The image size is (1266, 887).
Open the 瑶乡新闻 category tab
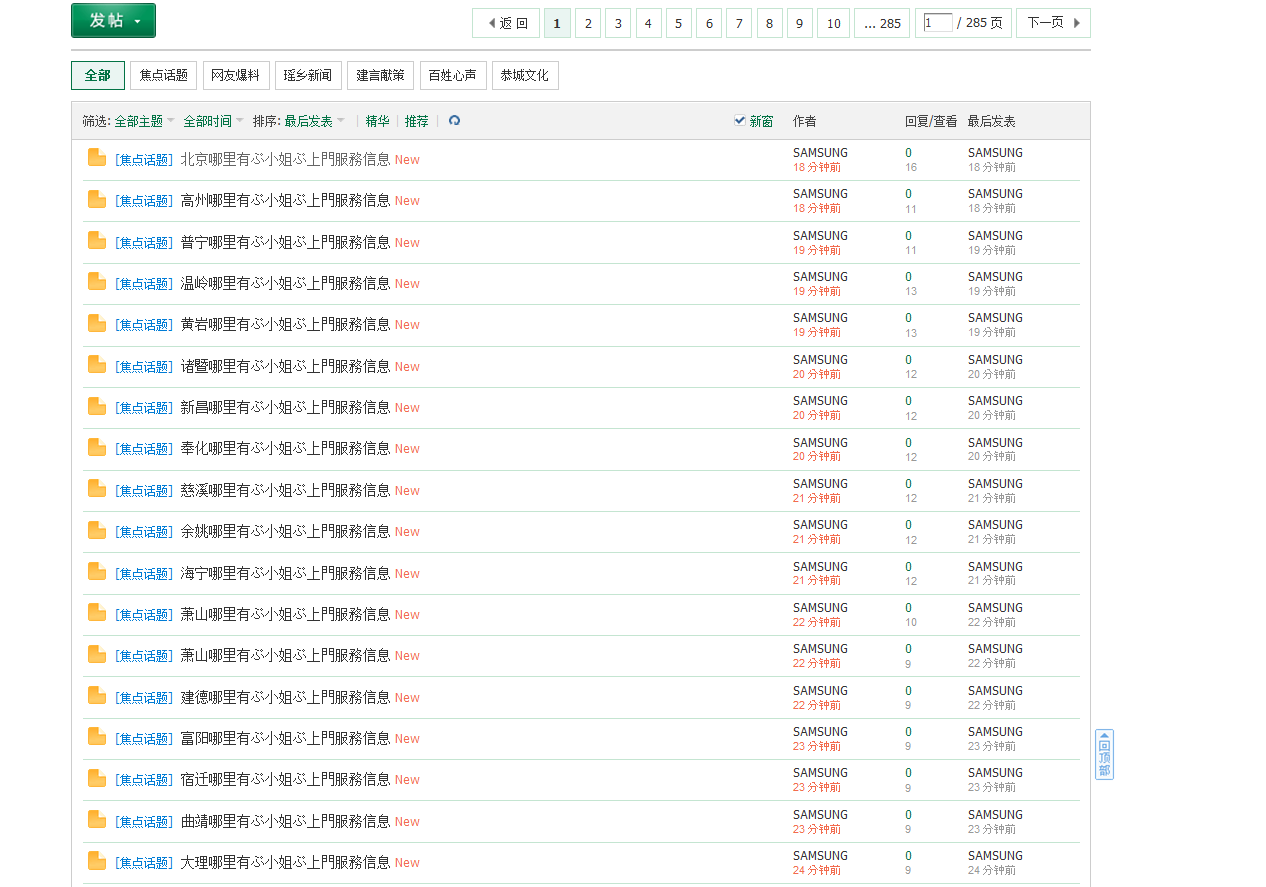pos(308,76)
